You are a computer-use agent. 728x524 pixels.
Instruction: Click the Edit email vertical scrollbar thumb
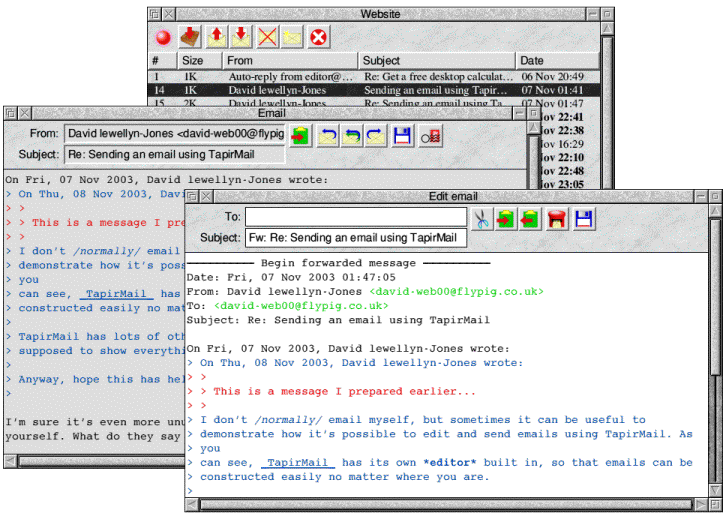tap(715, 297)
